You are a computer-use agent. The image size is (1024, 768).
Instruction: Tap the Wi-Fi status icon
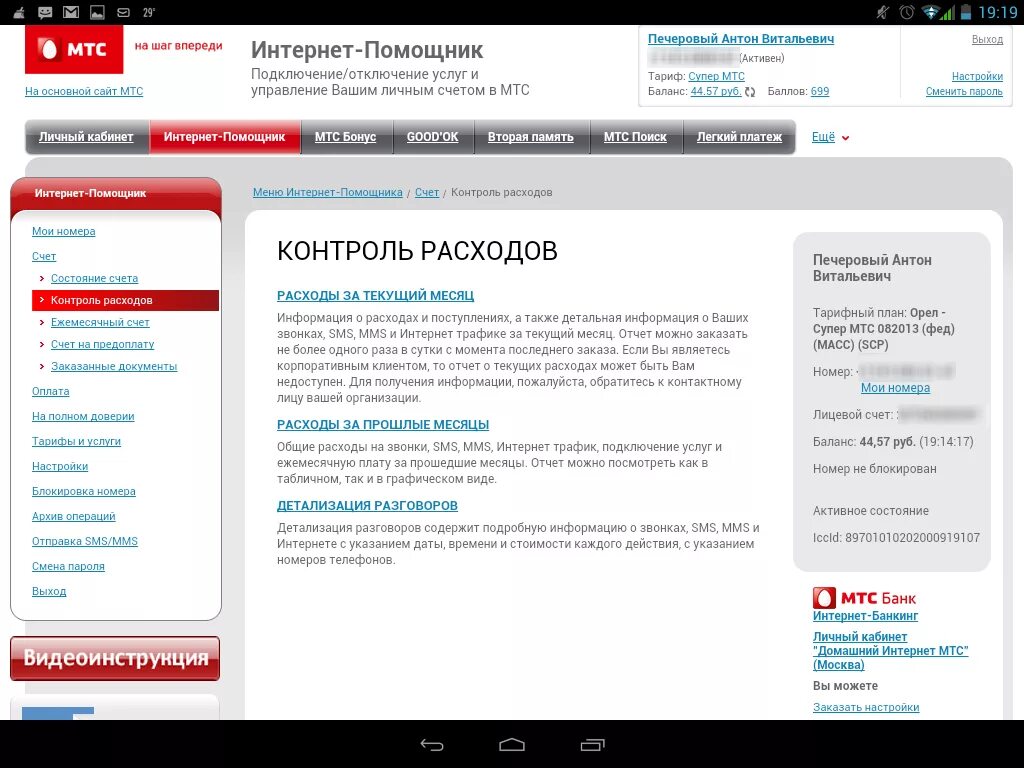929,12
